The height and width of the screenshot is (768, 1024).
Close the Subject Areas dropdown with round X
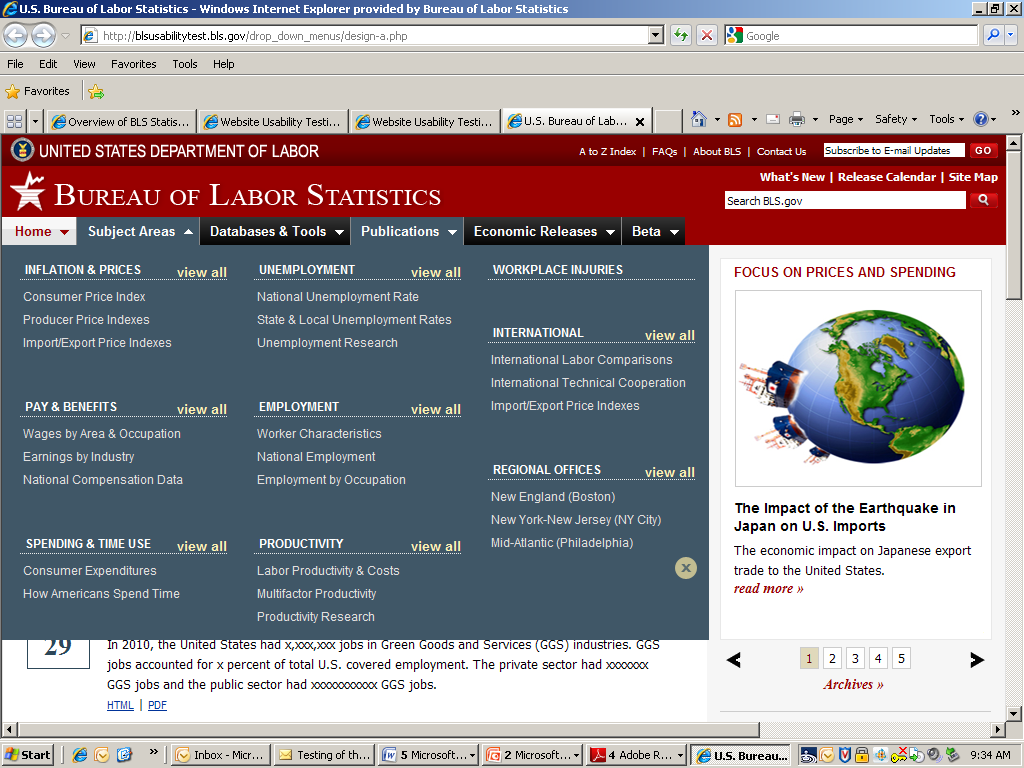tap(686, 568)
